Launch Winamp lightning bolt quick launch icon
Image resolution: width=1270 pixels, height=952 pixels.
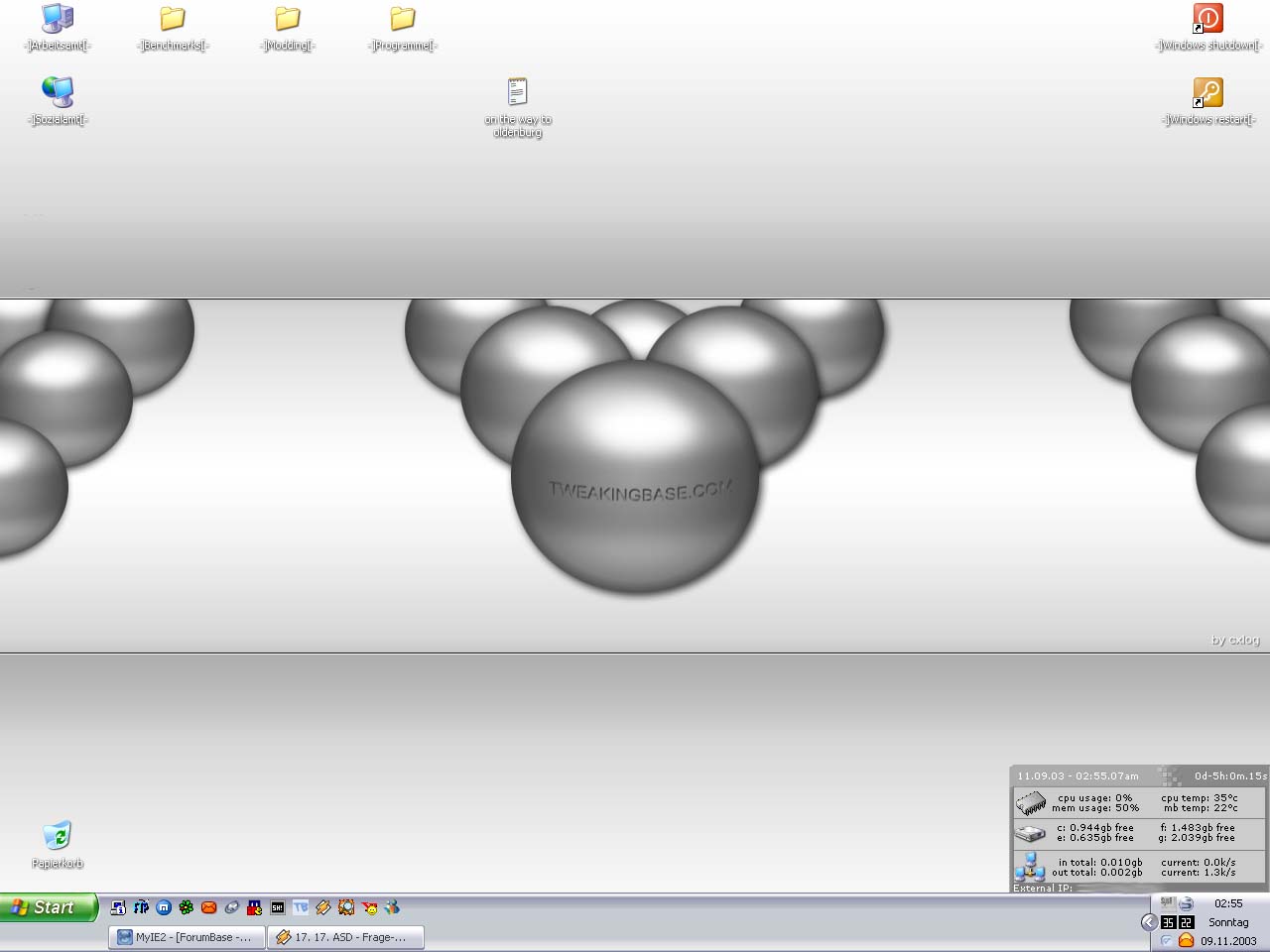[323, 907]
